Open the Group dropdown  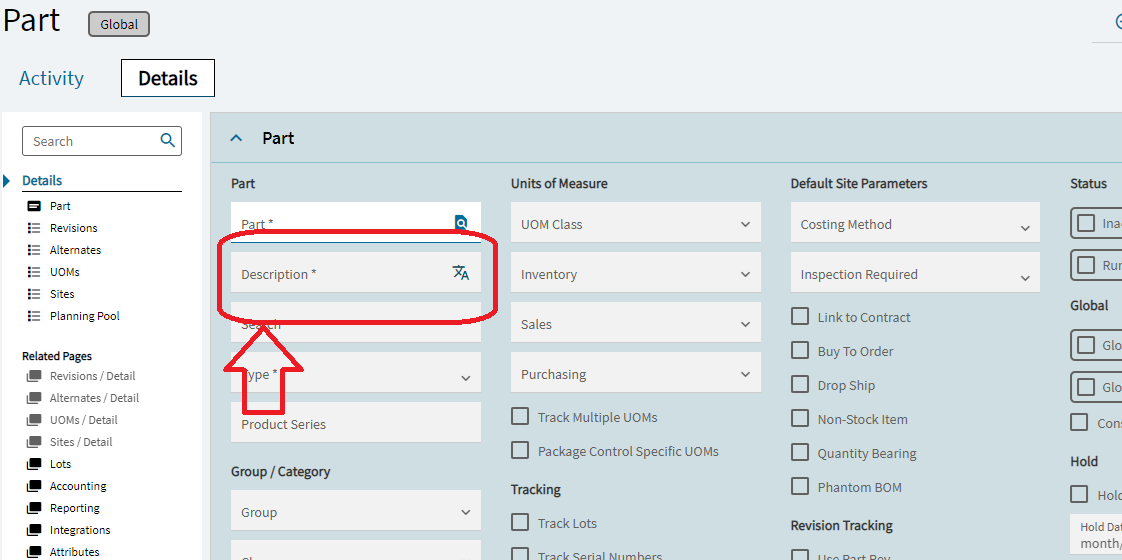pos(355,512)
